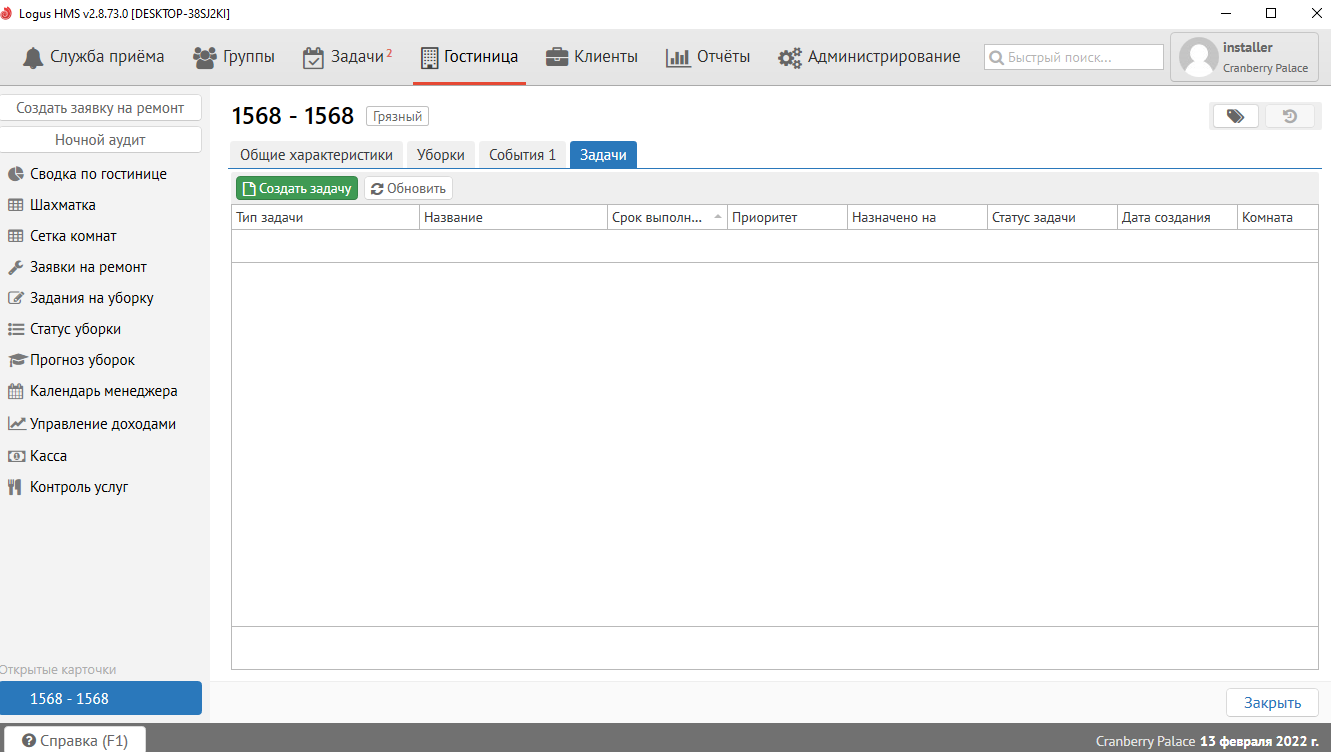Open Контроль услуг
The image size is (1331, 752).
point(79,487)
